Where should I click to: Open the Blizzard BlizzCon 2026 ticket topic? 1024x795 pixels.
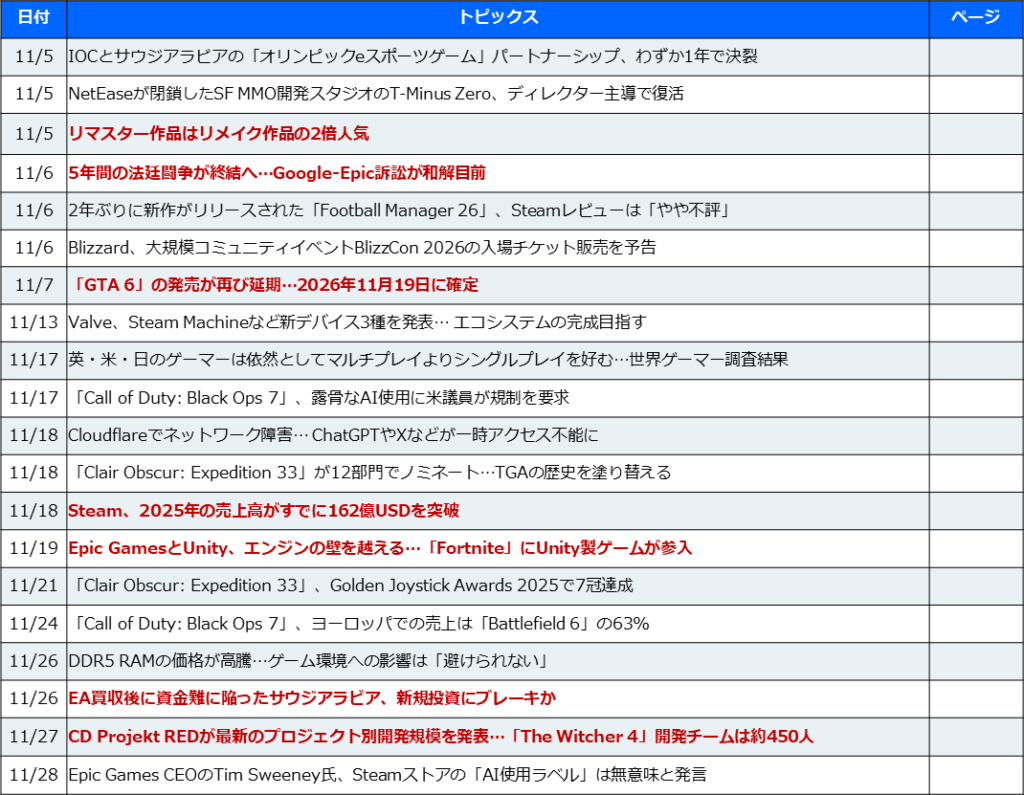coord(362,247)
